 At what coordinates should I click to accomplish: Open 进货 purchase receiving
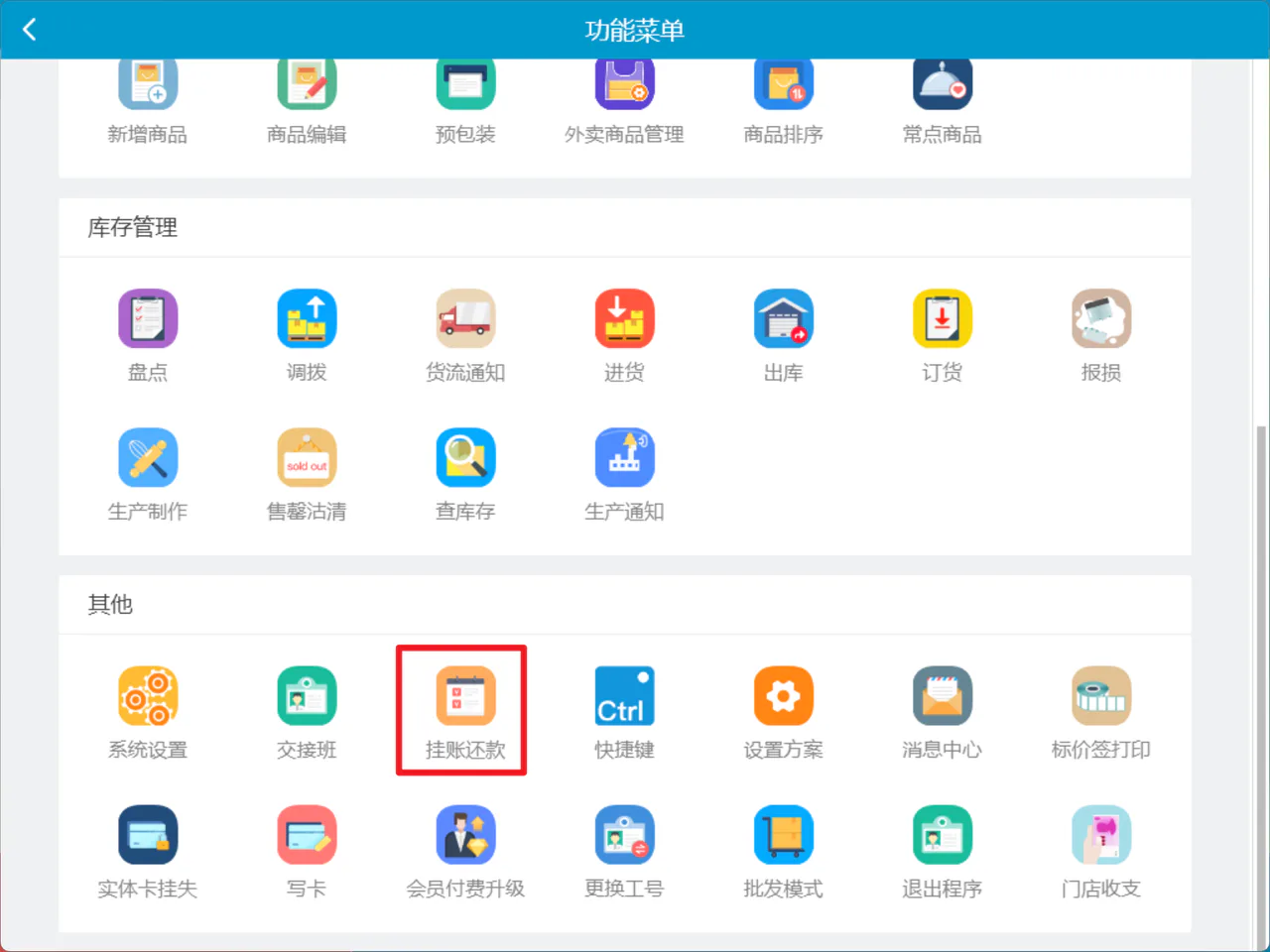(x=624, y=336)
